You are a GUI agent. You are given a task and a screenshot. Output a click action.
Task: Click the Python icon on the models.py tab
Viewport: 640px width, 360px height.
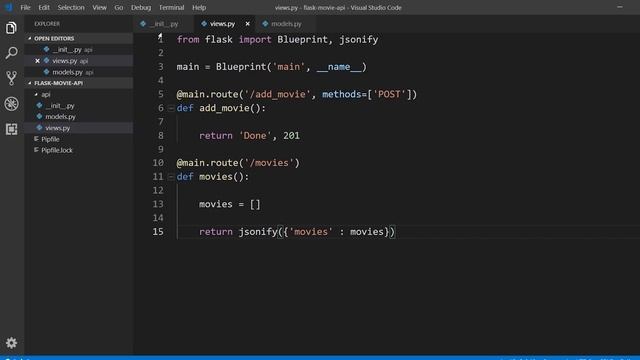tap(265, 24)
